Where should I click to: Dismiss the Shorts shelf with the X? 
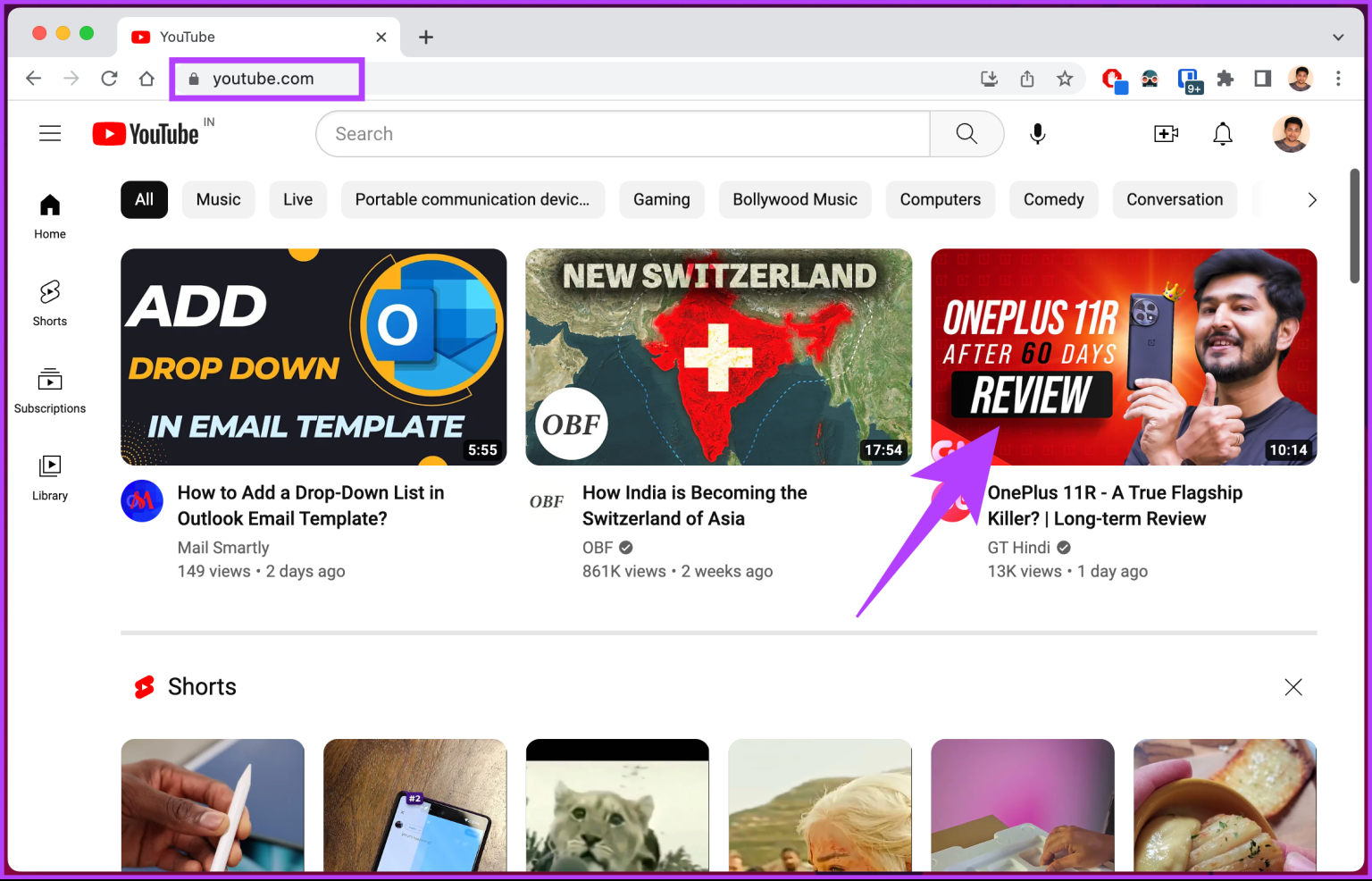click(x=1293, y=686)
